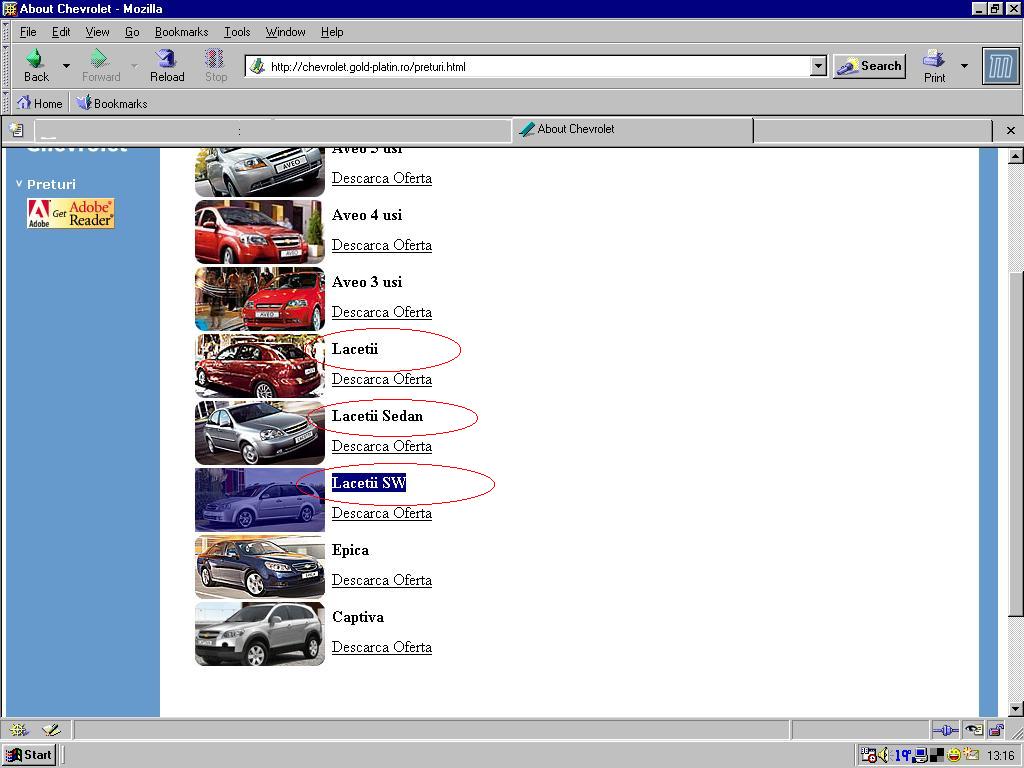1024x768 pixels.
Task: Go to the Home page
Action: (40, 103)
